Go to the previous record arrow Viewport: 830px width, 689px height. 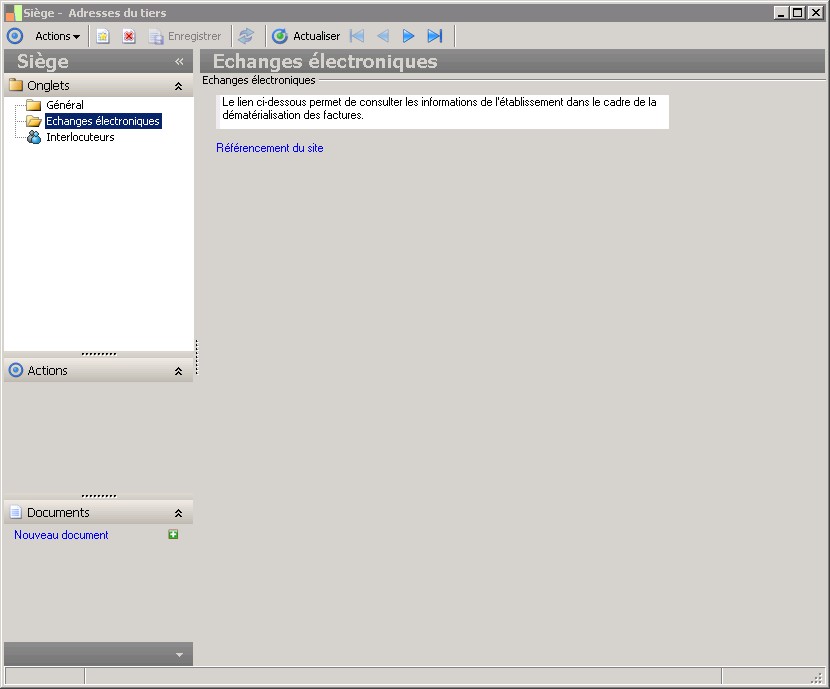[x=383, y=36]
